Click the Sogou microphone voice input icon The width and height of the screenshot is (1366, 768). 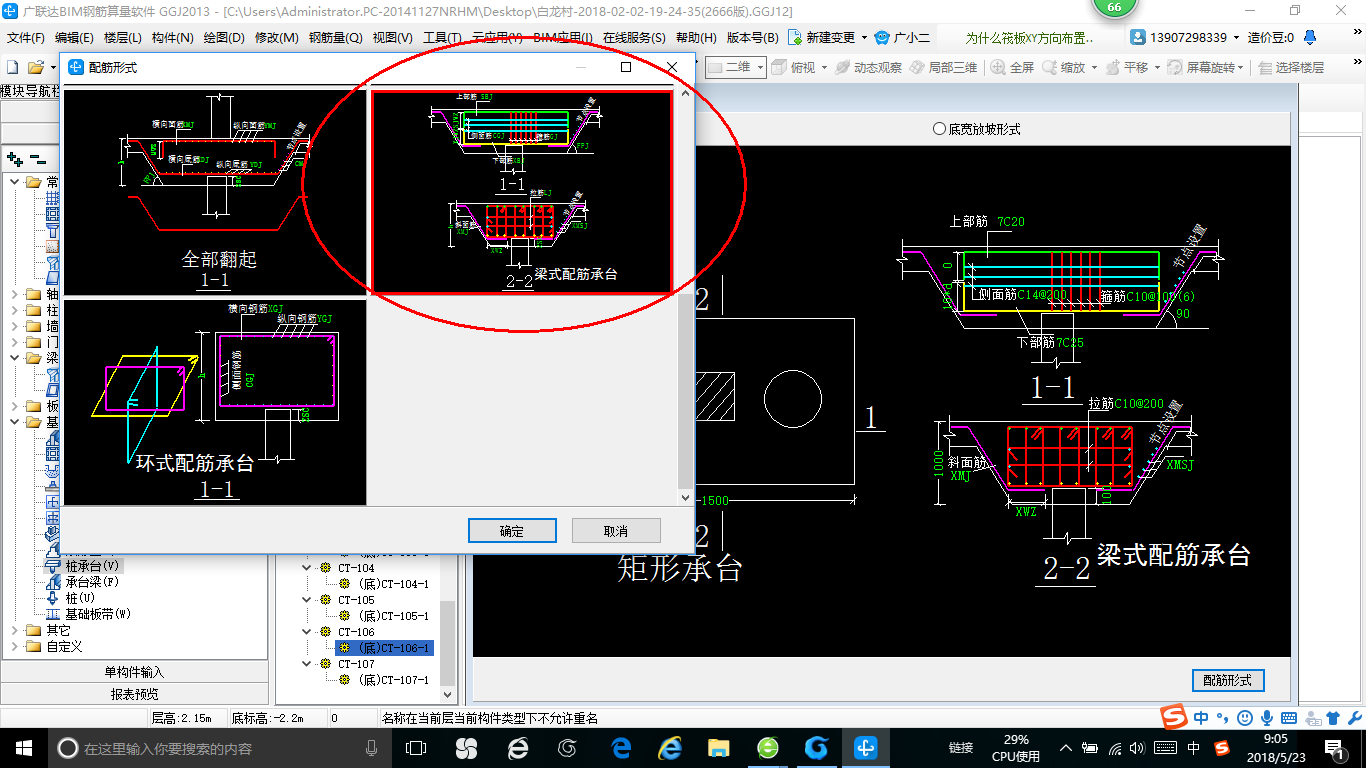1266,718
